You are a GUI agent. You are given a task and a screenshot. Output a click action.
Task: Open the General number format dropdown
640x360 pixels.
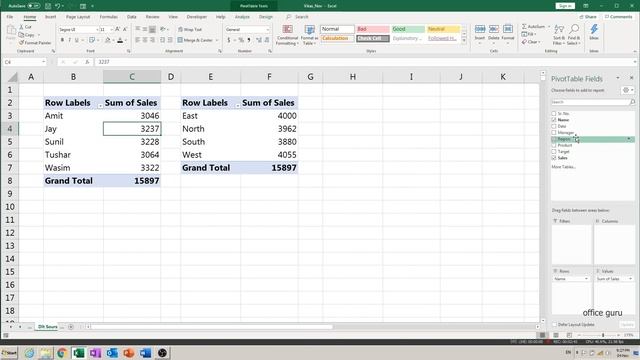(268, 29)
